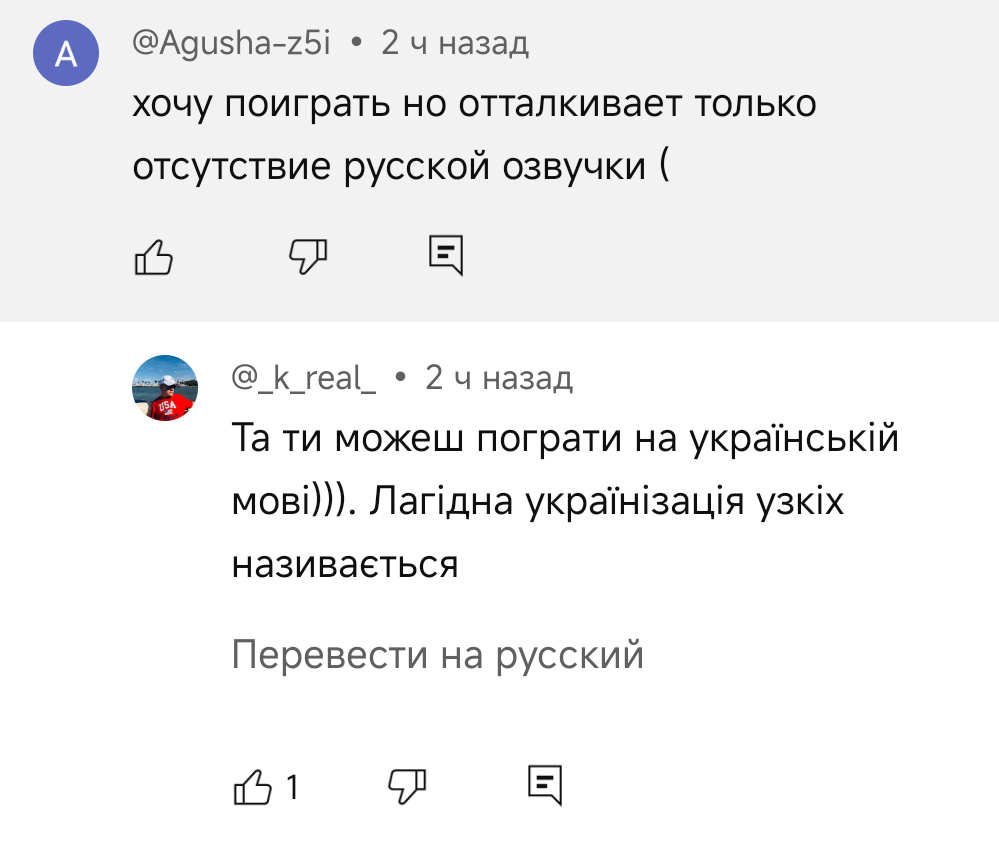Visit the @_k_real_ channel username
This screenshot has width=999, height=852.
click(x=304, y=378)
